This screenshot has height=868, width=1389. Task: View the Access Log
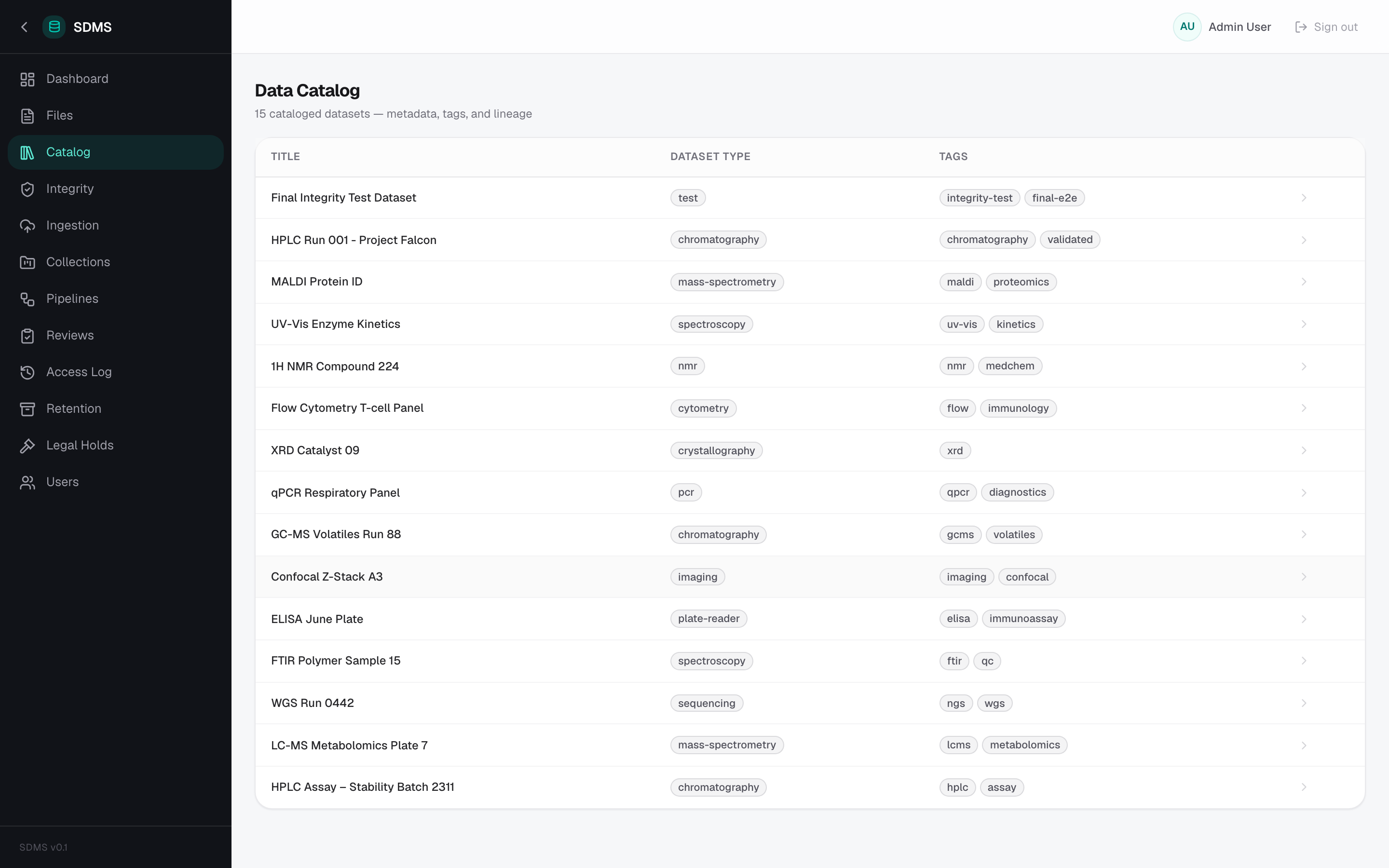coord(115,372)
